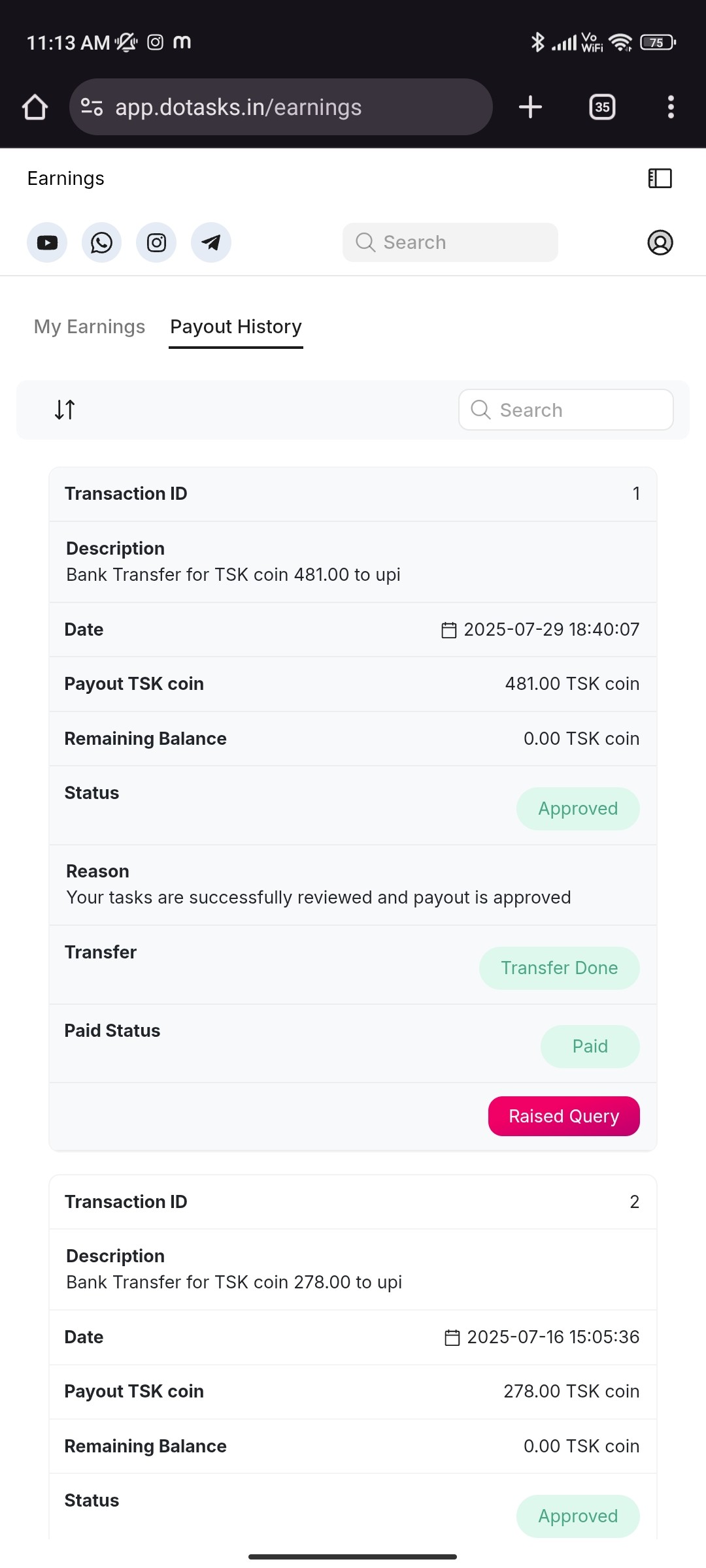Screen dimensions: 706x1568
Task: Open the YouTube channel icon
Action: click(x=47, y=243)
